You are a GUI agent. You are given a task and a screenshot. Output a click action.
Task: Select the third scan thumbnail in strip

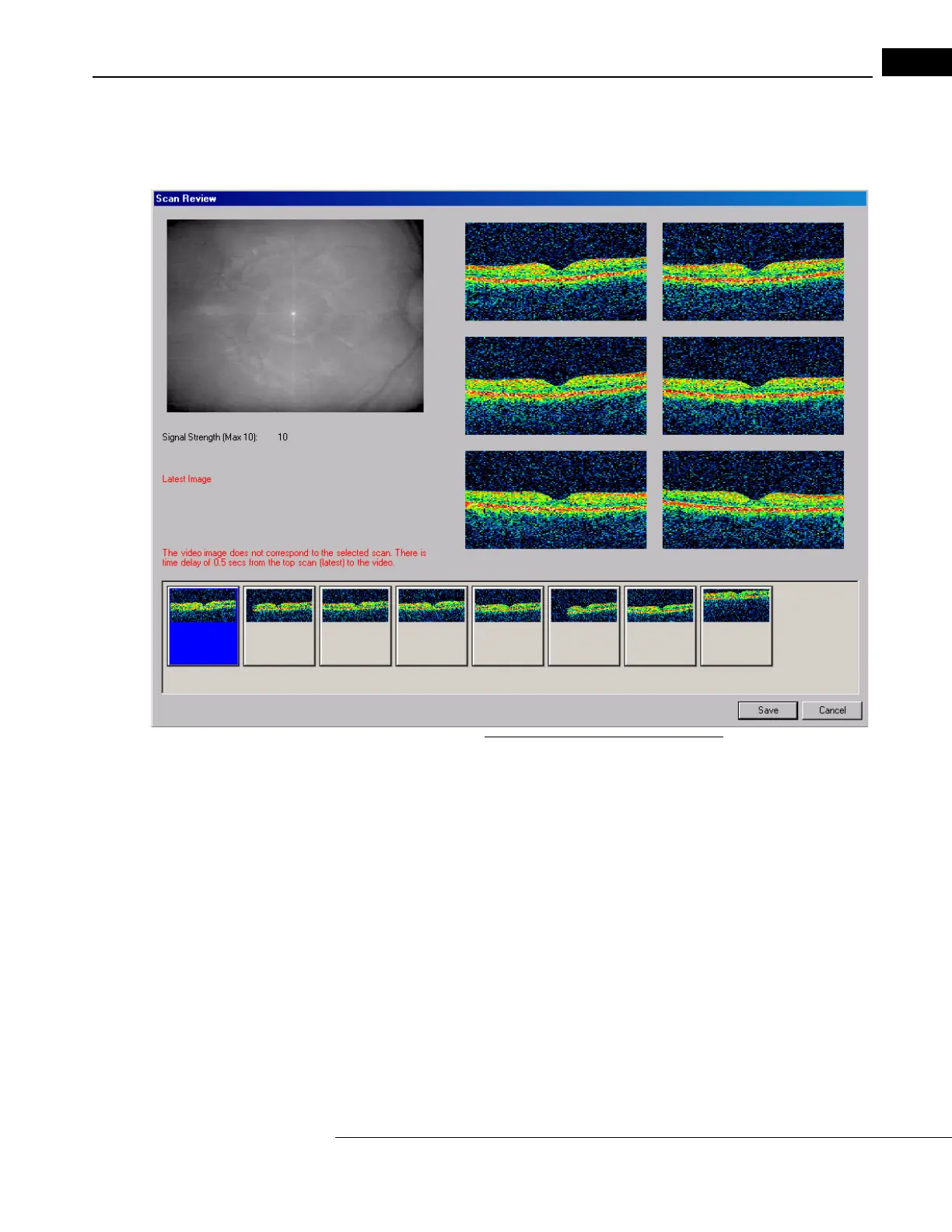pyautogui.click(x=355, y=626)
